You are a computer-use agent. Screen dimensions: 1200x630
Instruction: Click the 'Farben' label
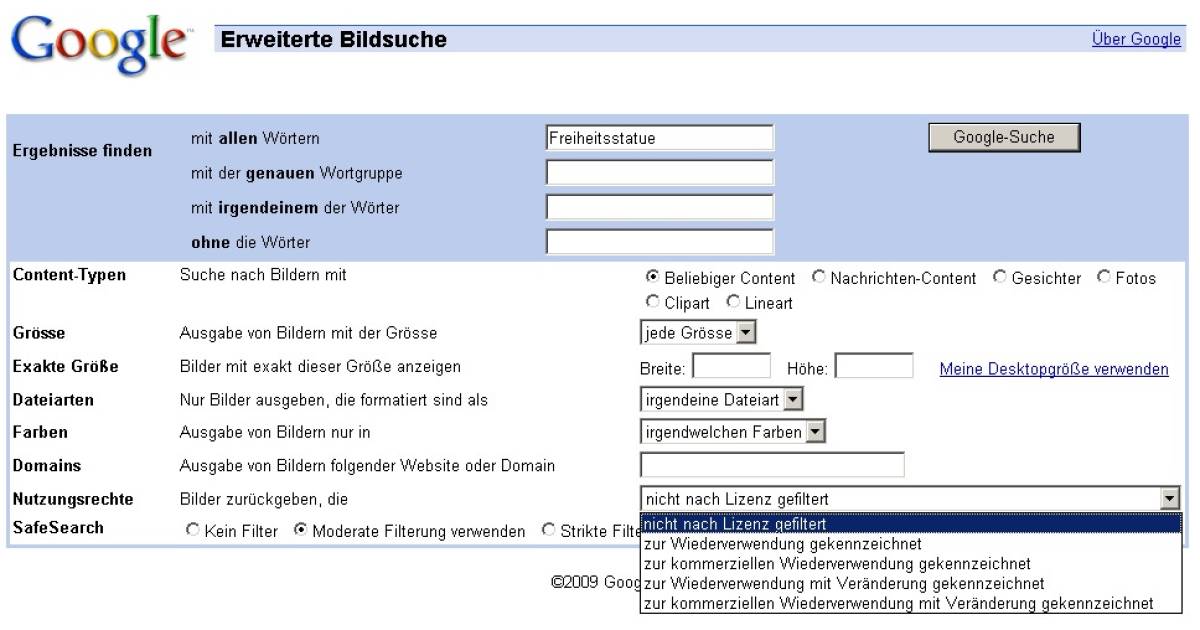(x=40, y=433)
